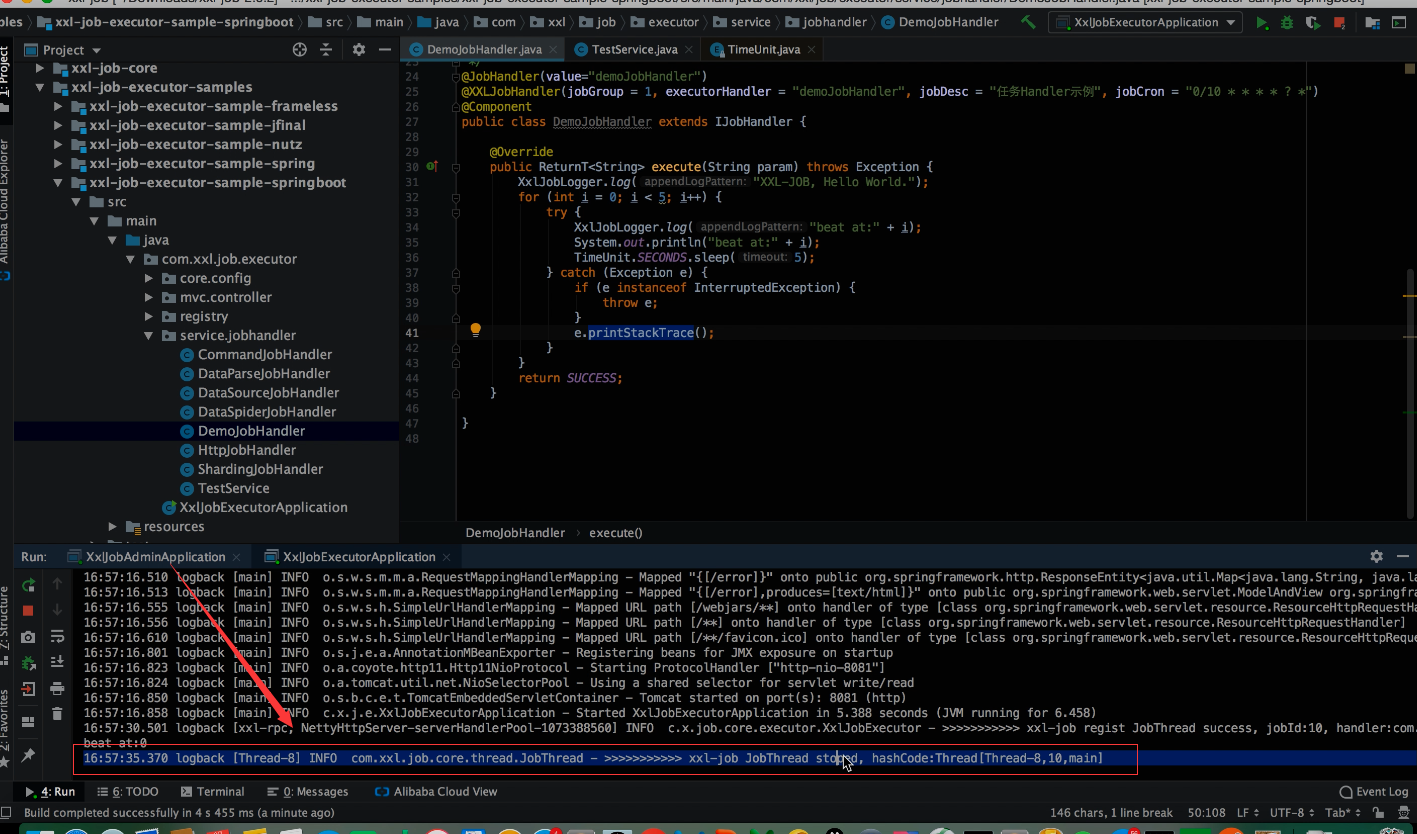Click the override gutter icon beside execute method
This screenshot has width=1417, height=834.
432,167
